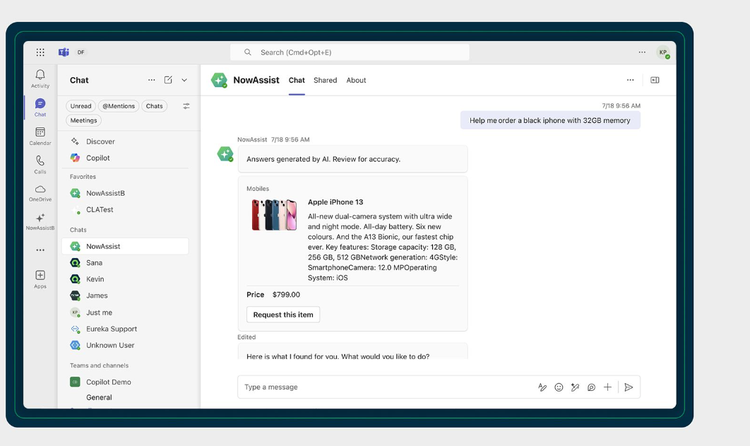The width and height of the screenshot is (750, 446).
Task: Click the Request this item button
Action: [283, 315]
